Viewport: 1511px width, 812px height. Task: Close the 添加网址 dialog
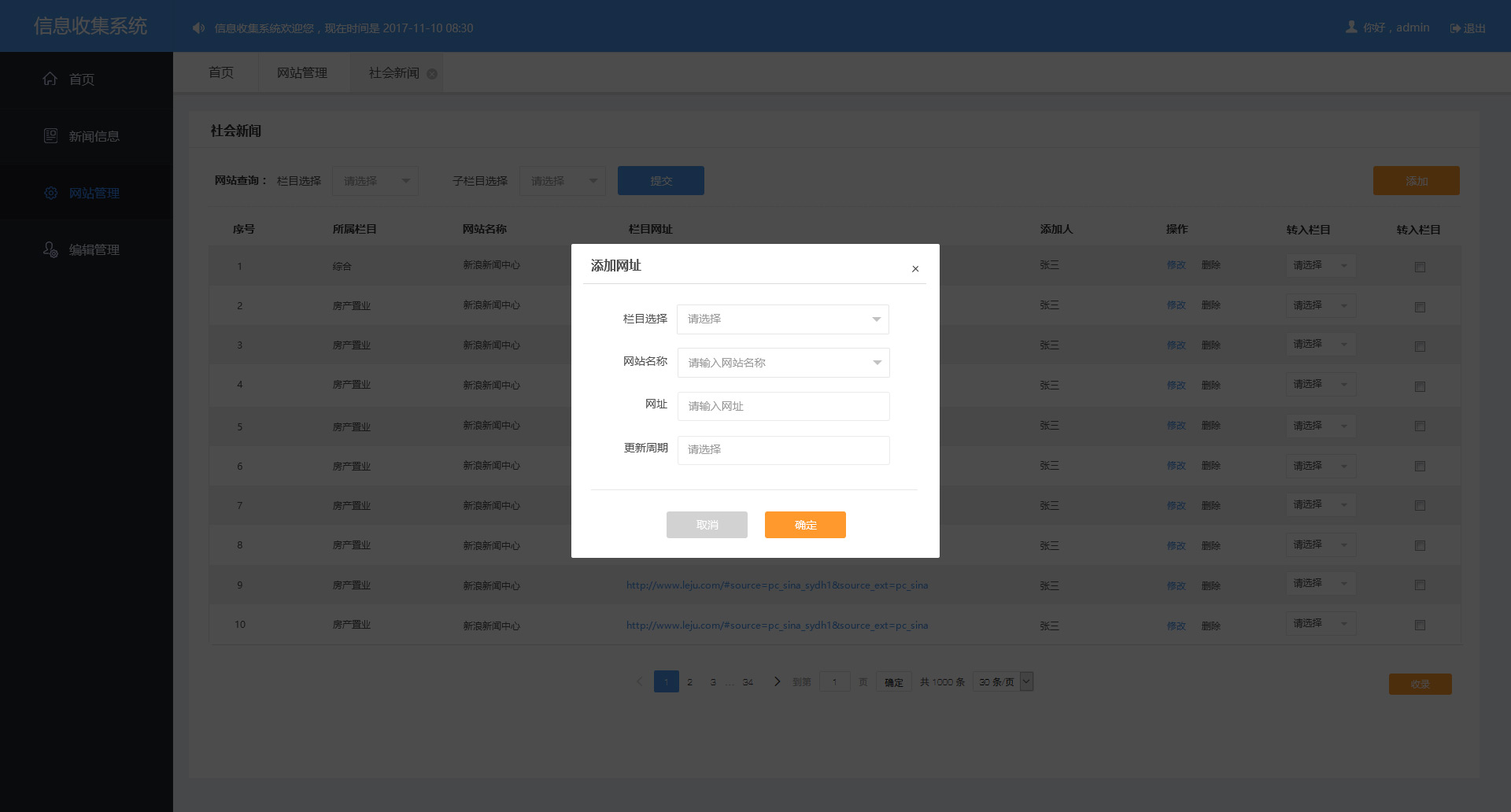(915, 269)
